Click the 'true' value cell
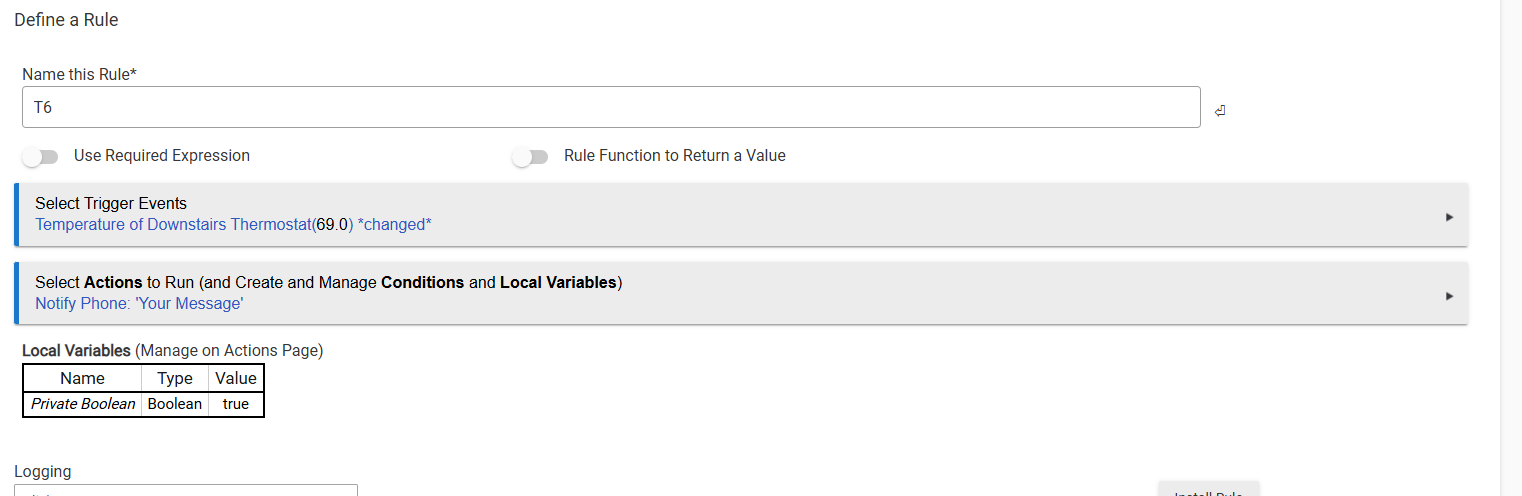The width and height of the screenshot is (1522, 496). click(236, 404)
